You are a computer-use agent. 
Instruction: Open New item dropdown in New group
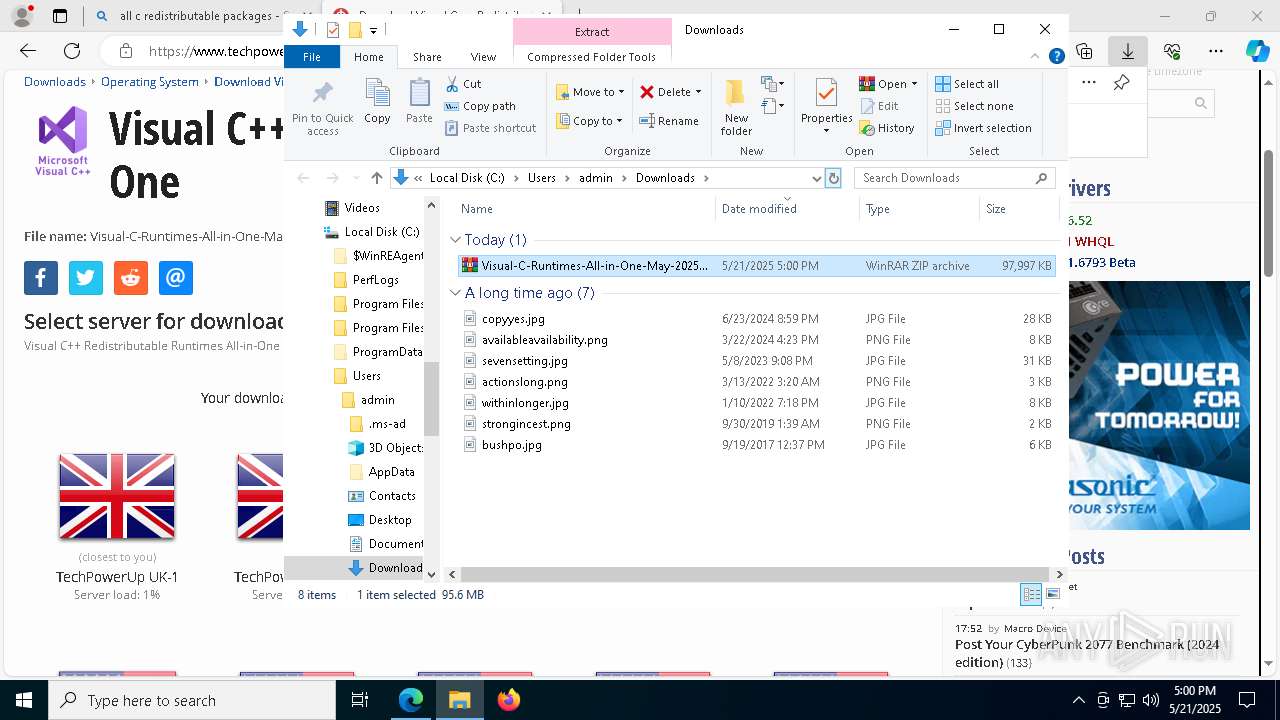pyautogui.click(x=772, y=84)
